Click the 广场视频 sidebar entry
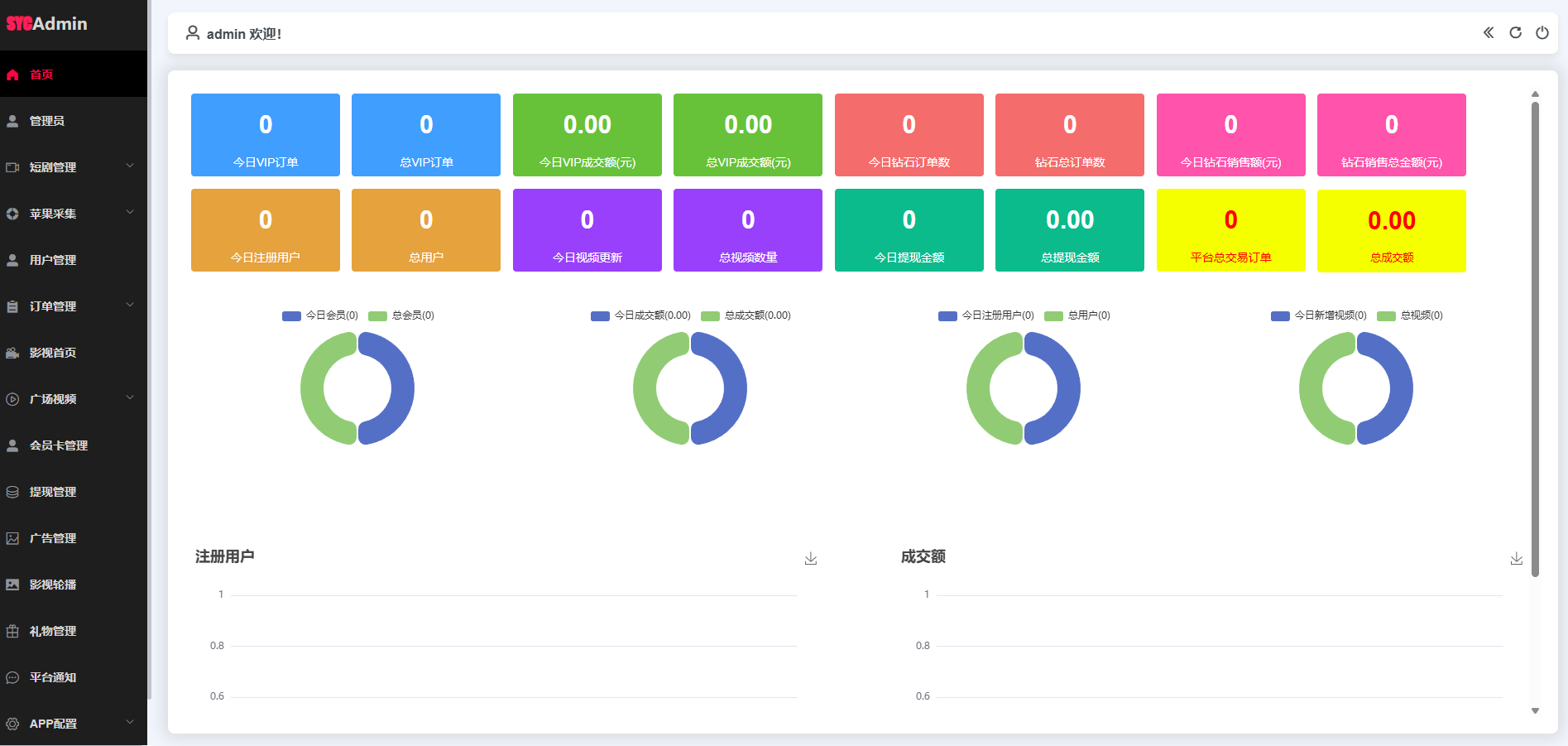The image size is (1568, 746). coord(54,399)
